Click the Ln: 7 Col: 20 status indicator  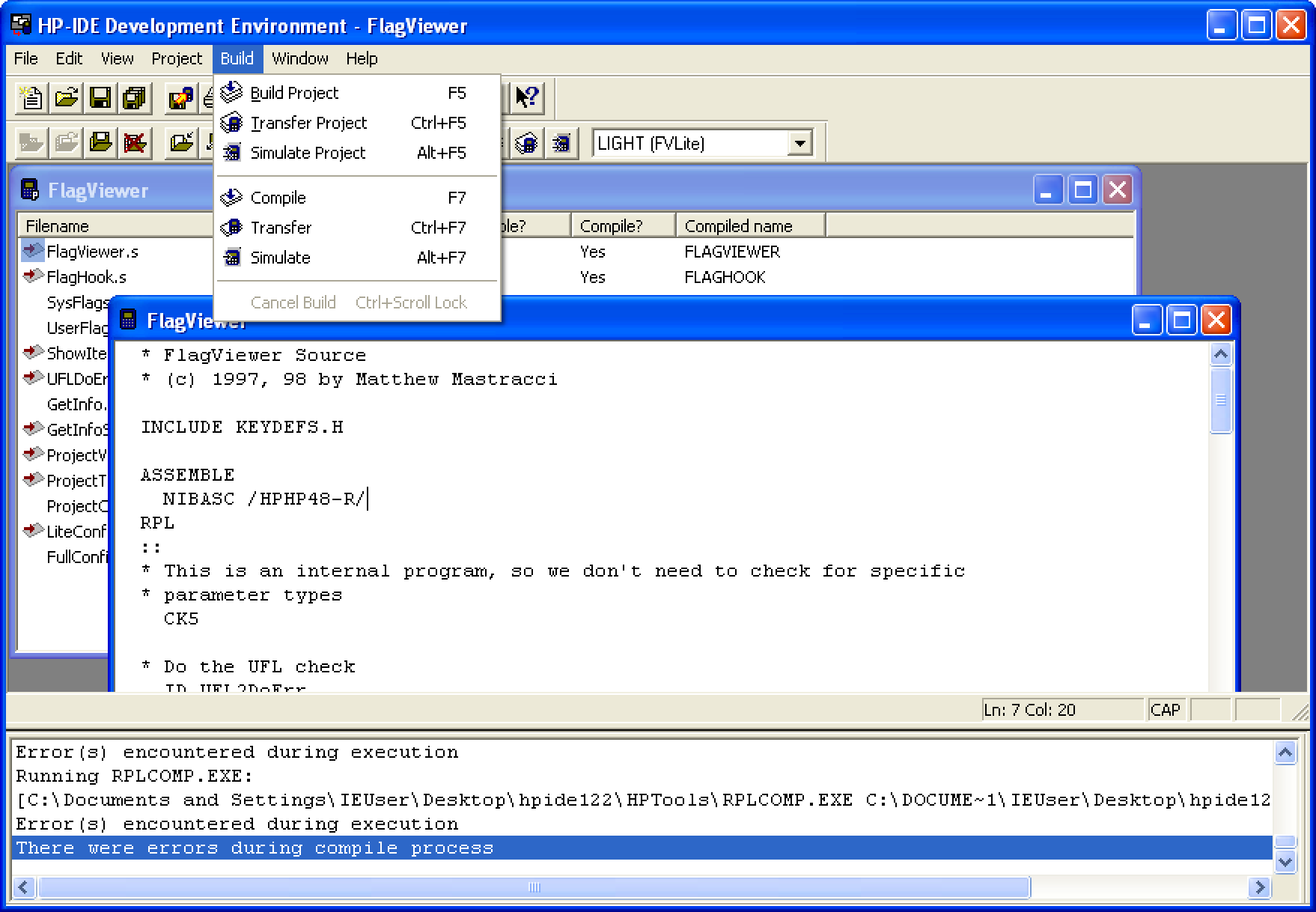tap(1063, 710)
